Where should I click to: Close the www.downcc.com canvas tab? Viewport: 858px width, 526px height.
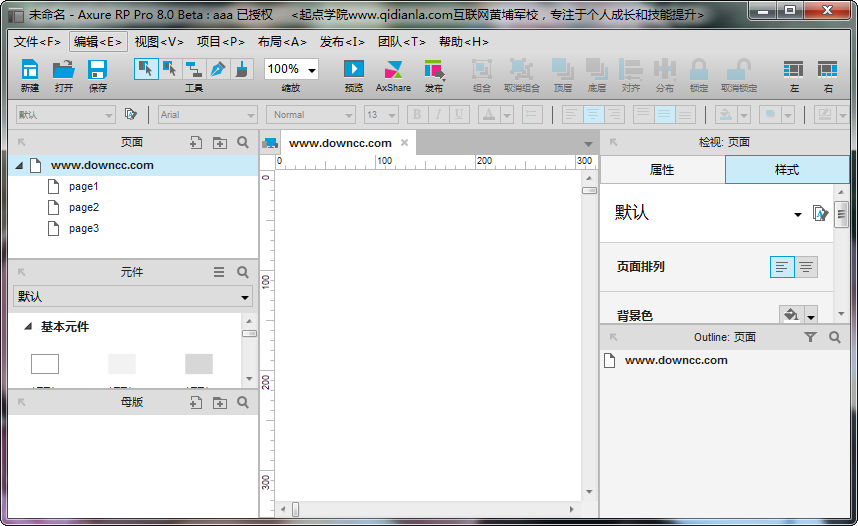(x=404, y=143)
